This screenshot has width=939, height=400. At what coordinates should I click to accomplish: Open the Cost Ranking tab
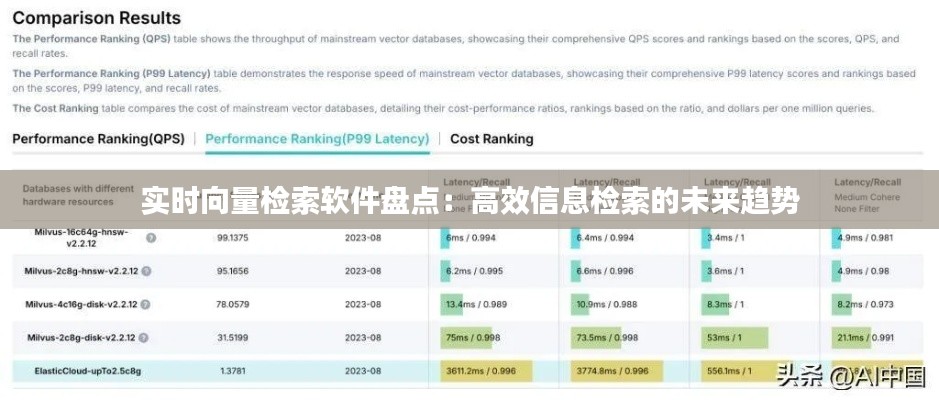tap(492, 139)
